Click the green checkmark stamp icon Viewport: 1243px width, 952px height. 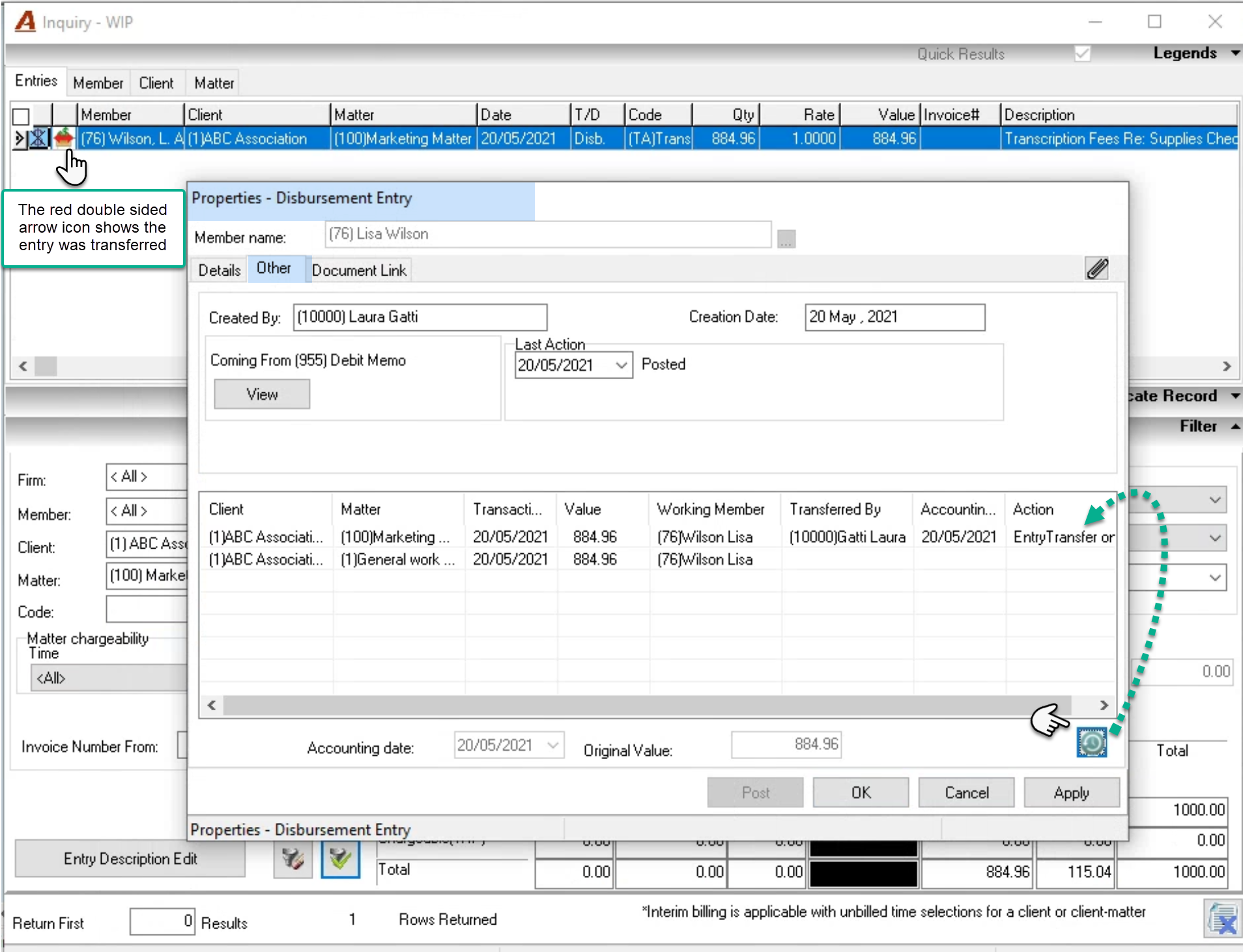[340, 859]
